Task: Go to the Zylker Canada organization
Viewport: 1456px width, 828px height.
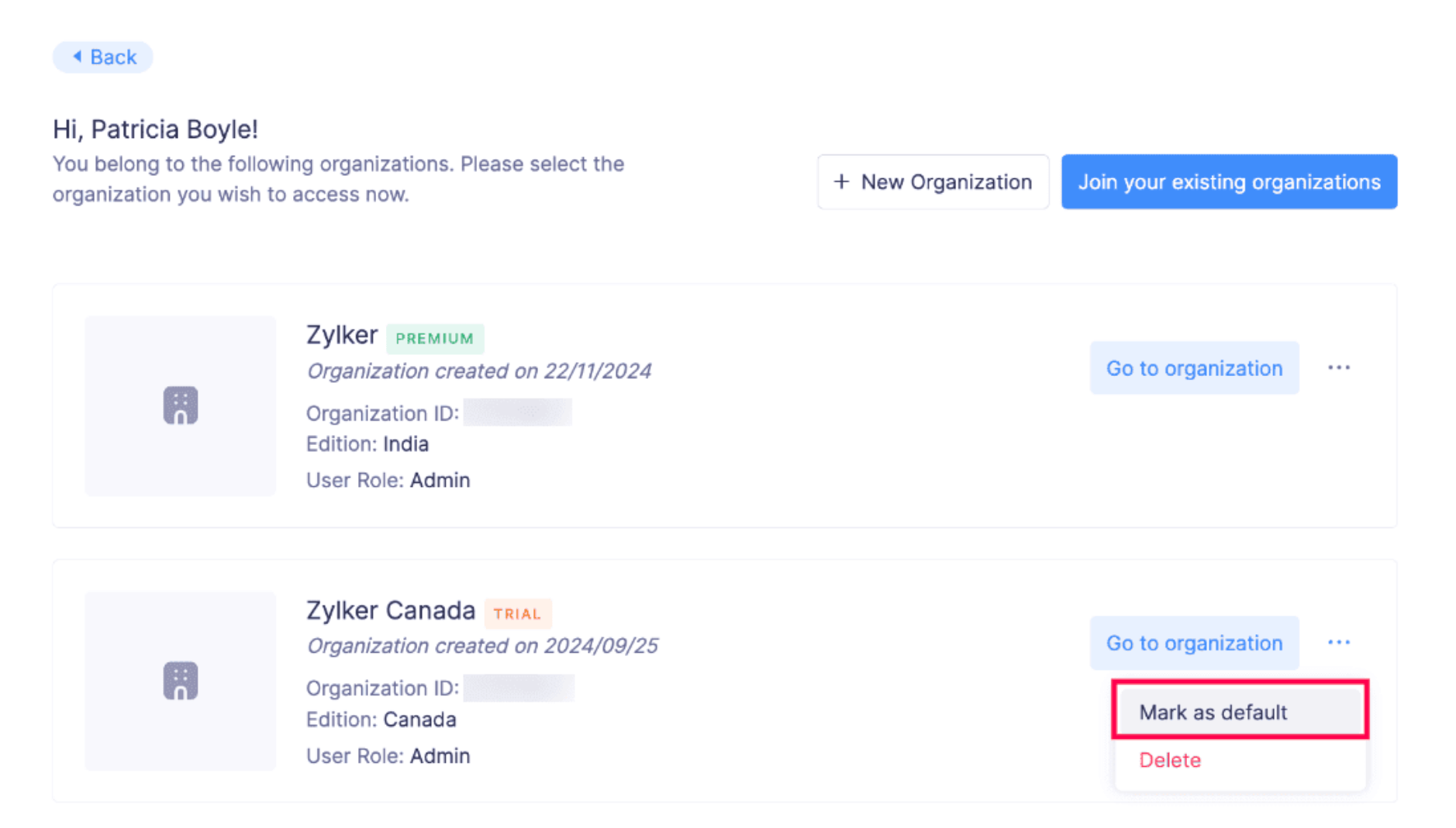Action: [x=1194, y=642]
